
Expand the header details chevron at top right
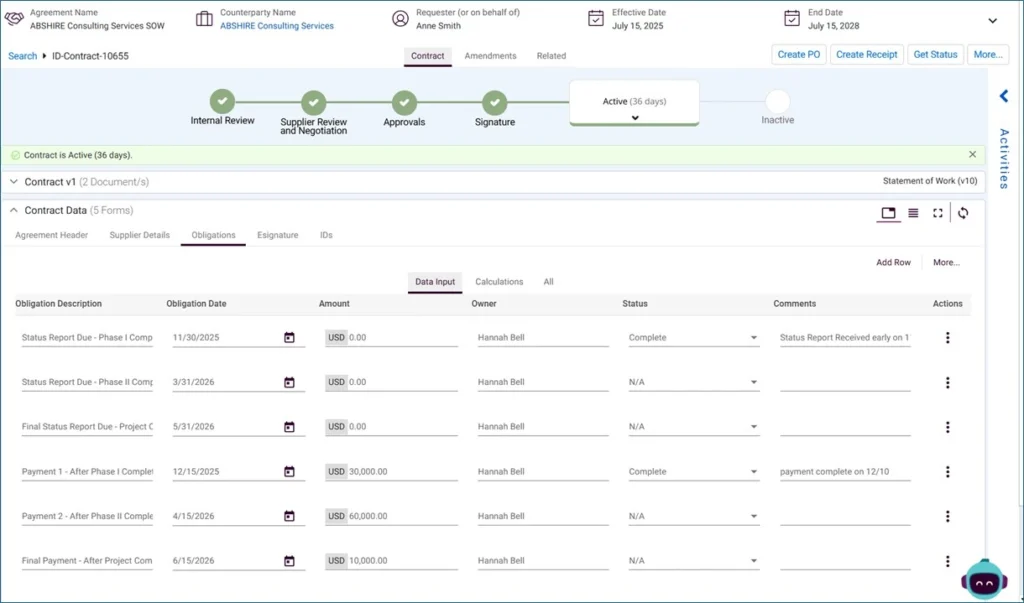[993, 19]
